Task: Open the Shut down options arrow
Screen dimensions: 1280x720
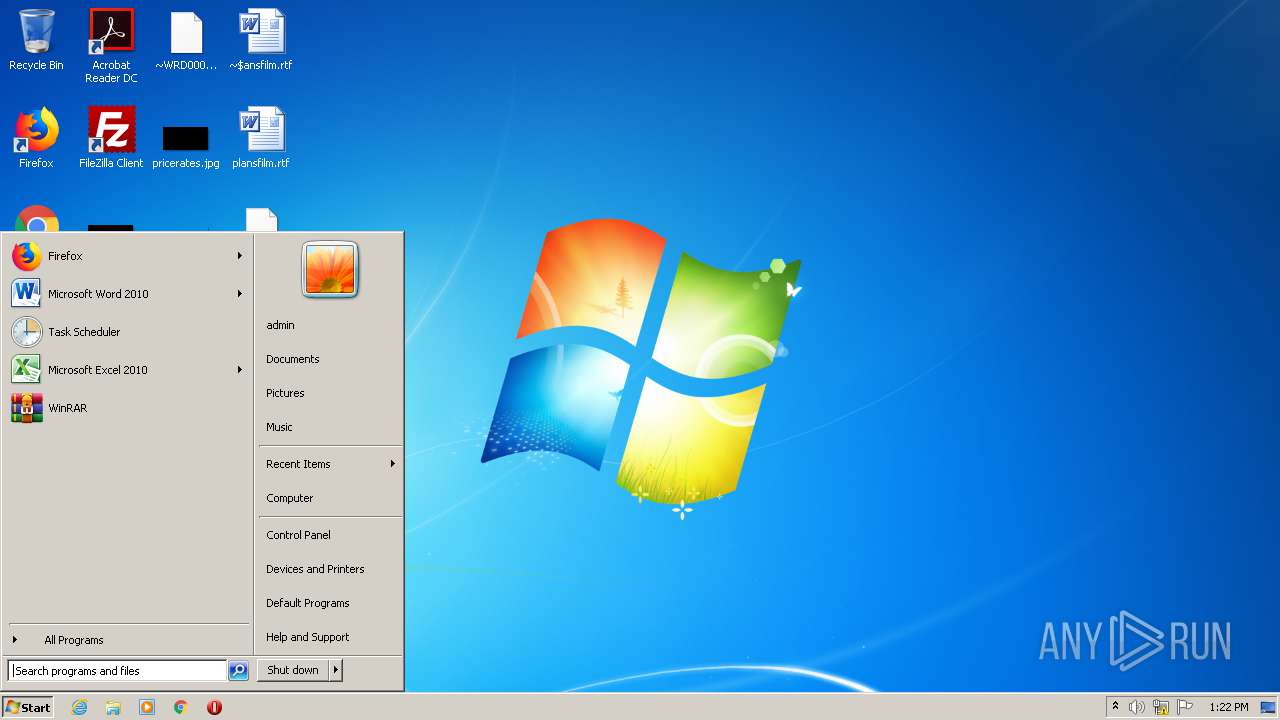Action: point(336,670)
